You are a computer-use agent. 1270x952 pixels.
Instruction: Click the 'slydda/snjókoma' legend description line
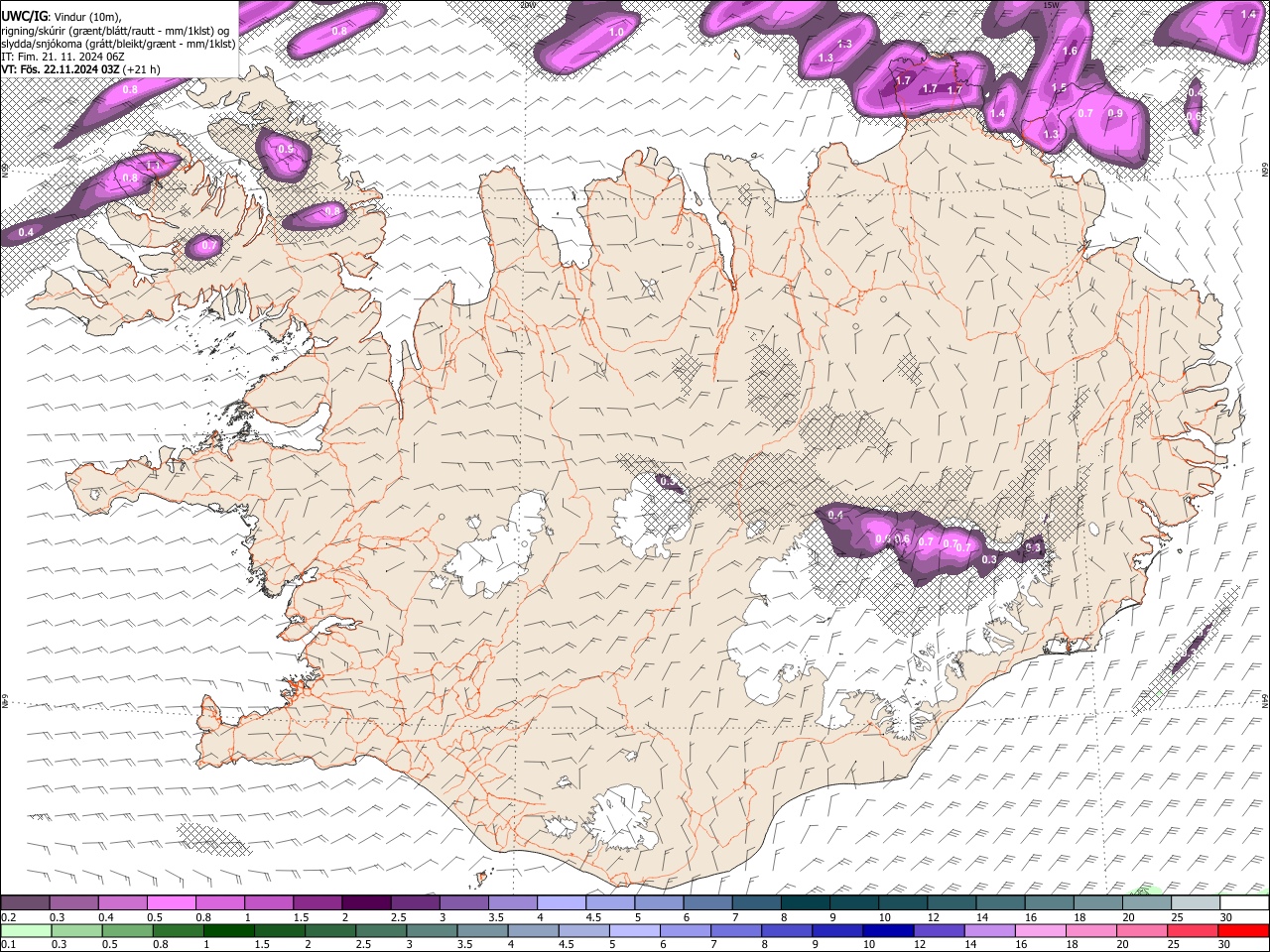coord(118,44)
